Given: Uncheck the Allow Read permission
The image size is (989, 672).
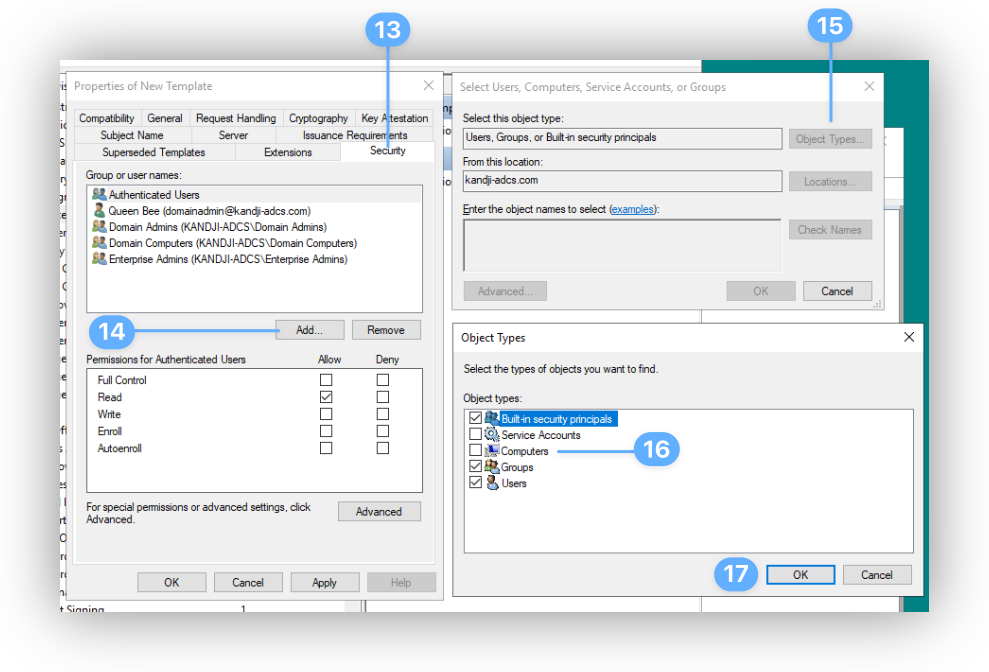Looking at the screenshot, I should click(325, 396).
